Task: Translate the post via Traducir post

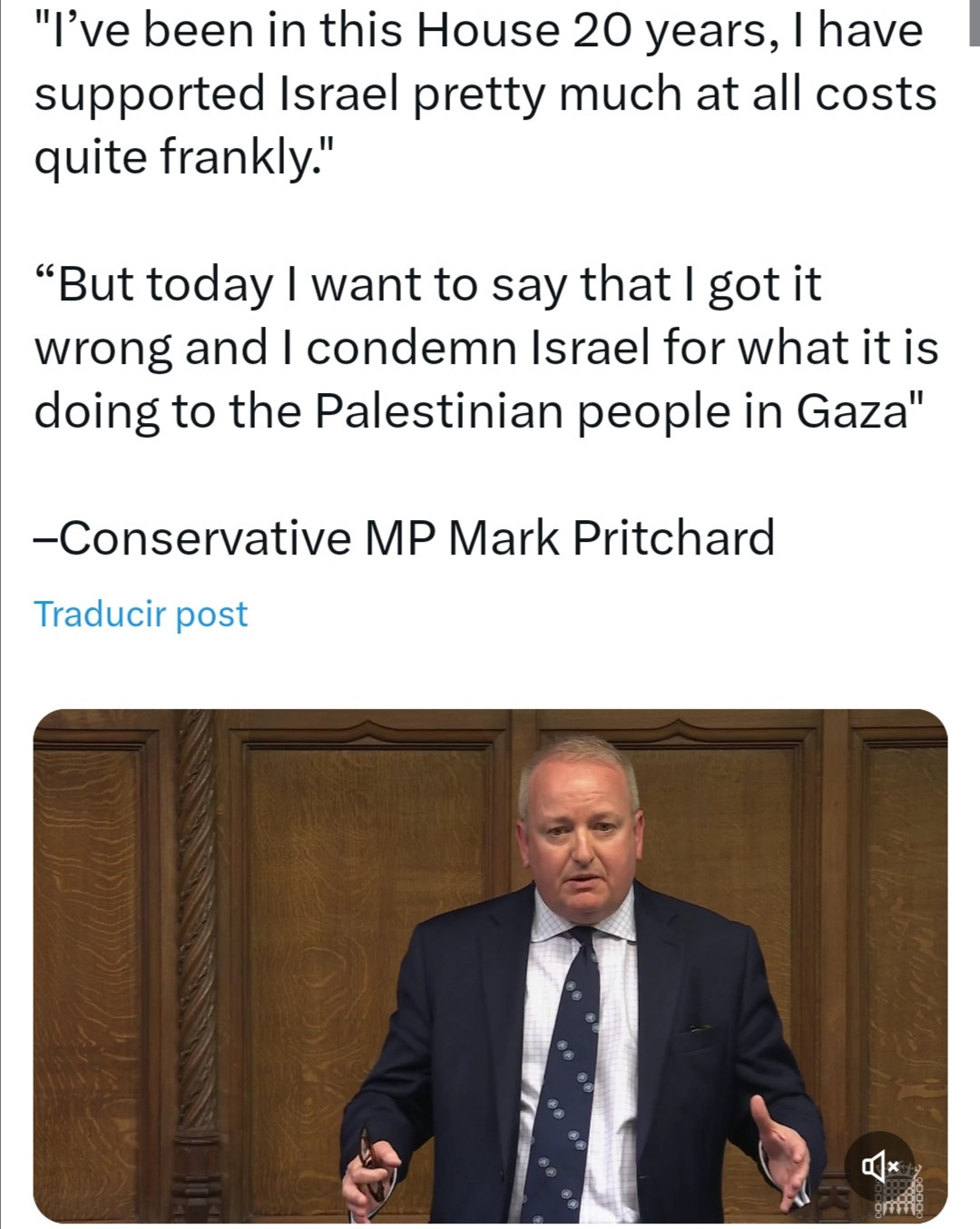Action: (141, 614)
